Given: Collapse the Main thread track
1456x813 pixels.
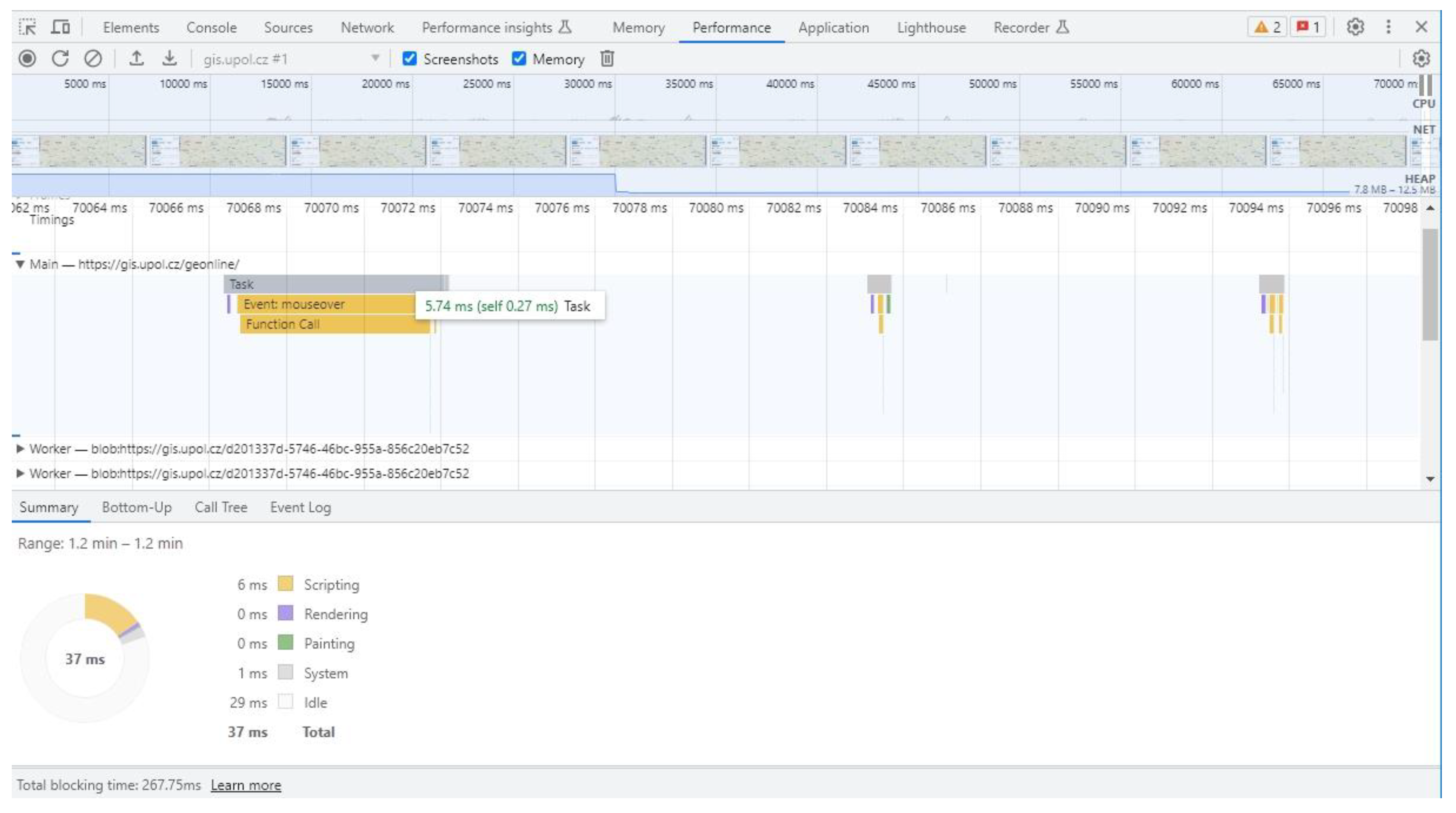Looking at the screenshot, I should [20, 264].
